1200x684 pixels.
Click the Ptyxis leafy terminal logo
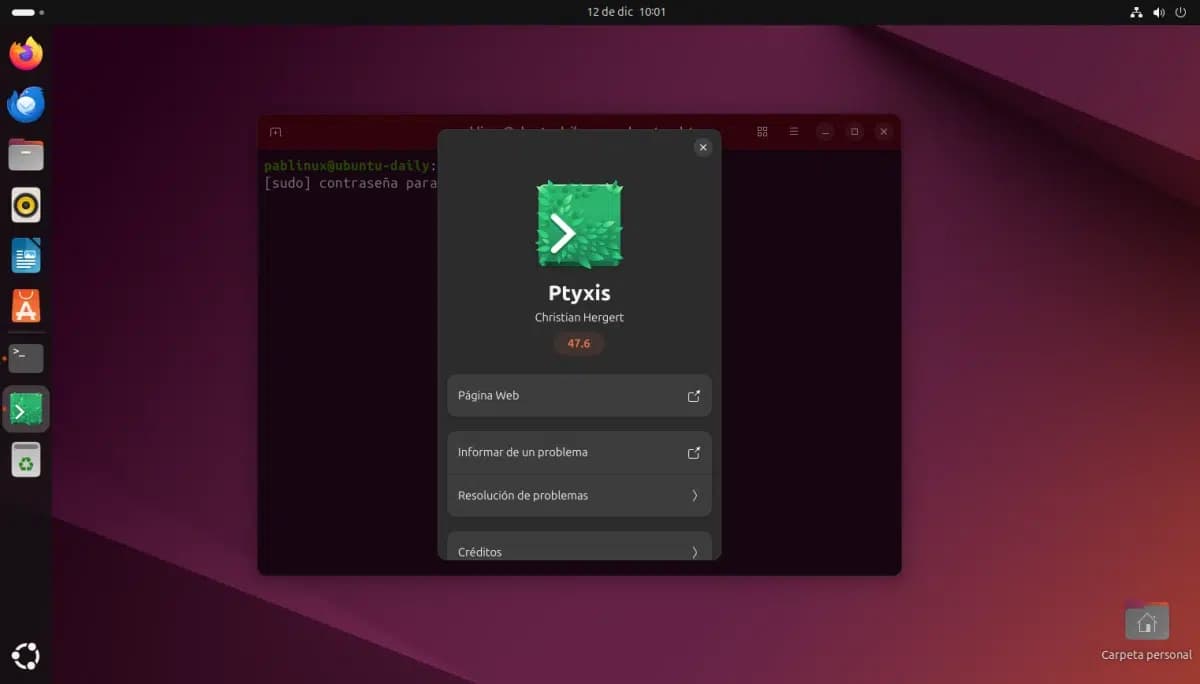point(579,225)
